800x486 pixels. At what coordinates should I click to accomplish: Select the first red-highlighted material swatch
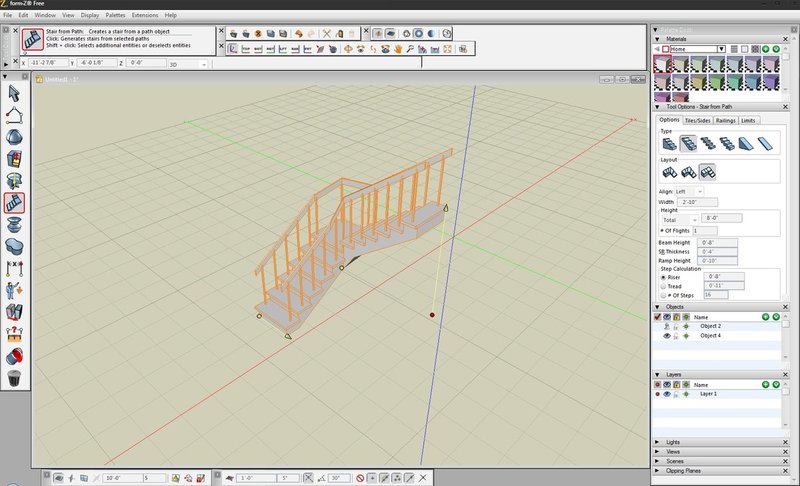click(x=663, y=64)
